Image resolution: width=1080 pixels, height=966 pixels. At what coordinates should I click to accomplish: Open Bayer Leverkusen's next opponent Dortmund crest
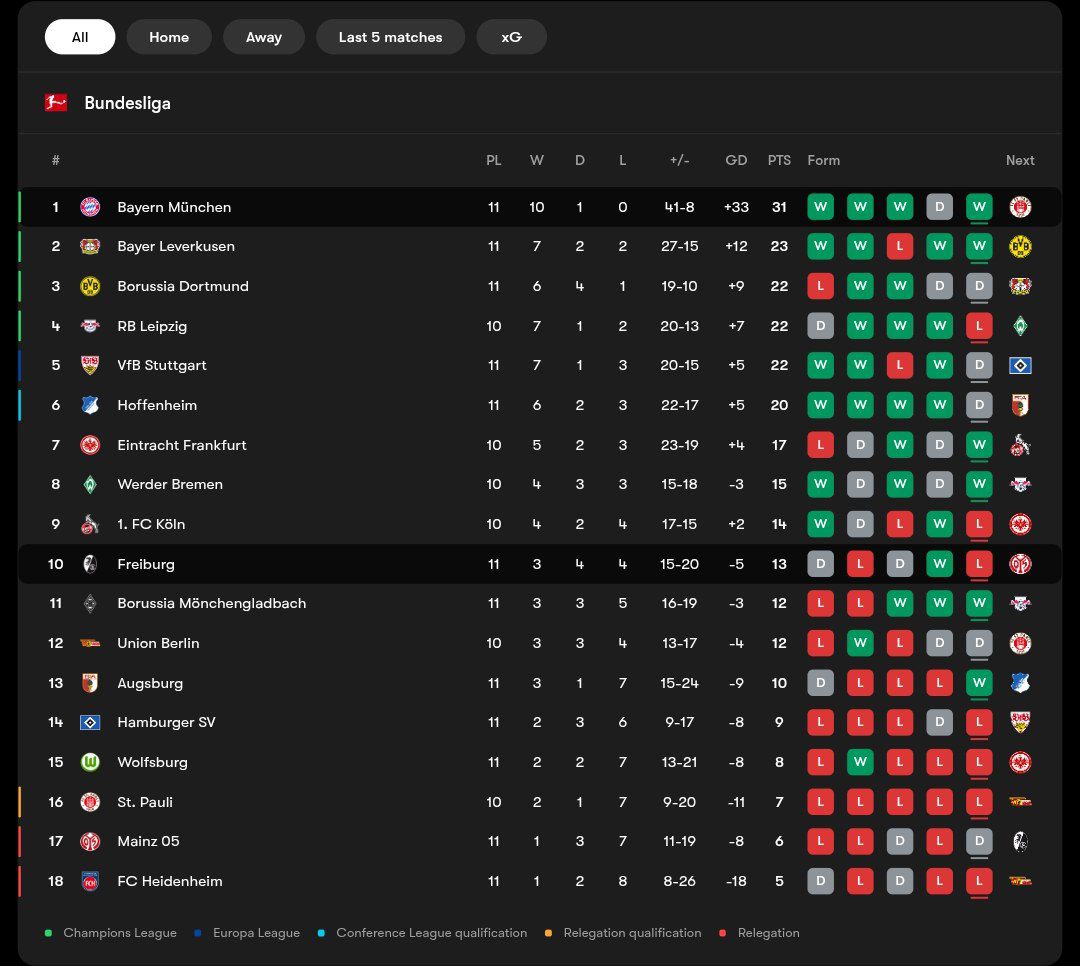pyautogui.click(x=1020, y=246)
